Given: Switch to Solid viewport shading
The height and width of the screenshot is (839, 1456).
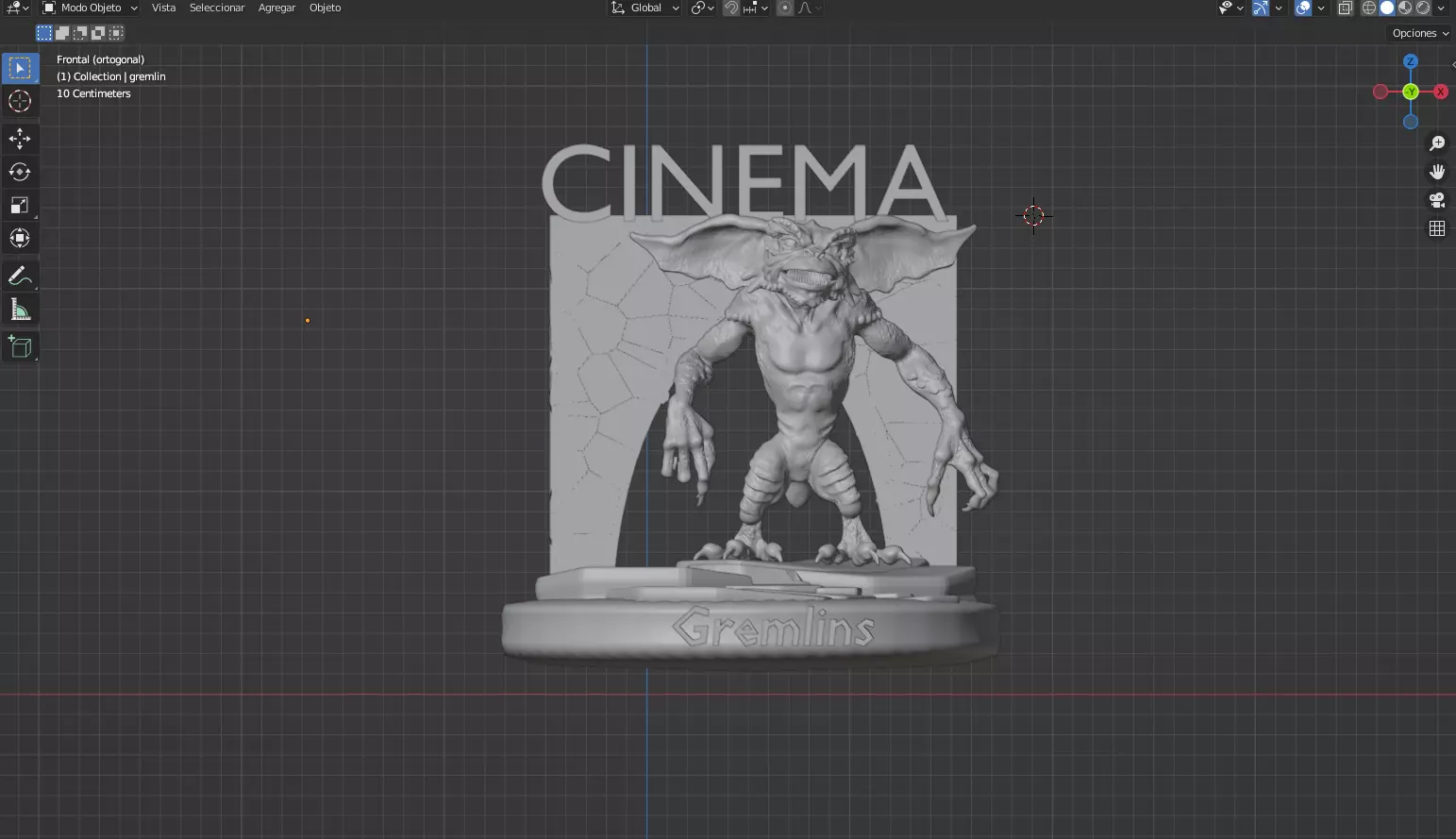Looking at the screenshot, I should point(1387,8).
